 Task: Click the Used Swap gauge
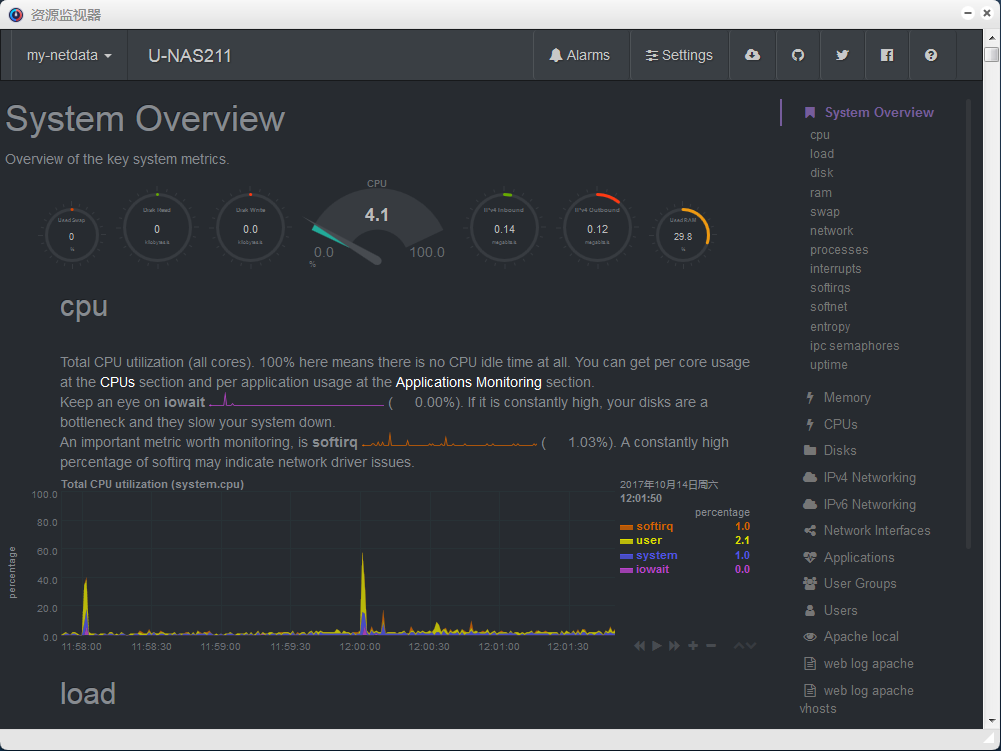[x=72, y=234]
